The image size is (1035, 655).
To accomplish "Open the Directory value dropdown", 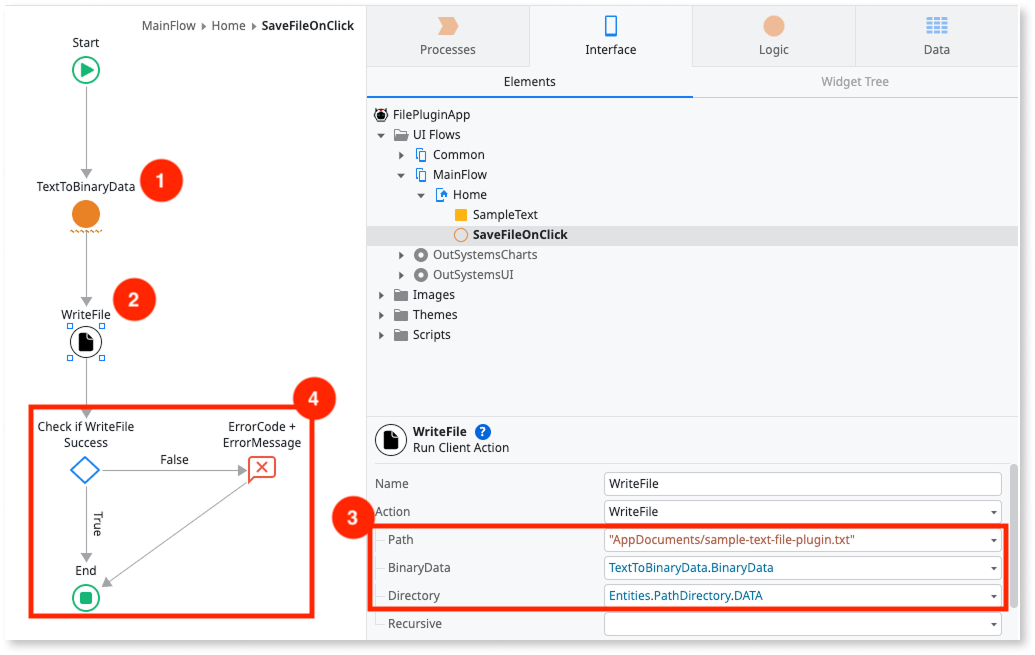I will tap(993, 596).
